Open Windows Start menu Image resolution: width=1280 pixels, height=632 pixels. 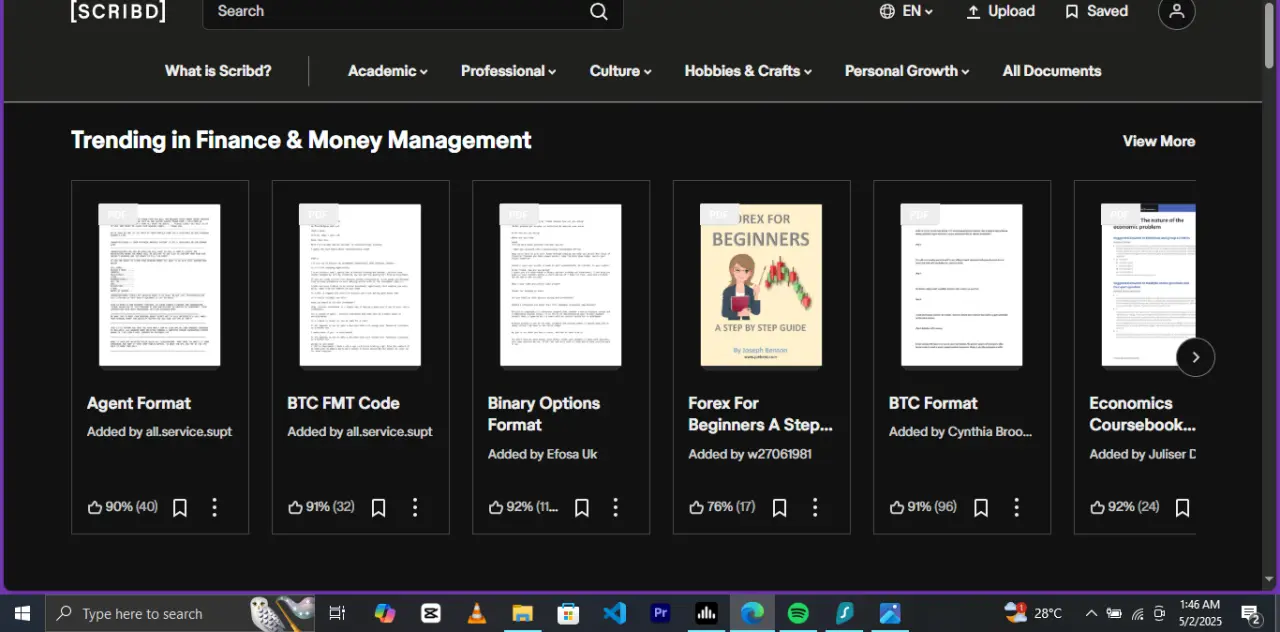[22, 613]
